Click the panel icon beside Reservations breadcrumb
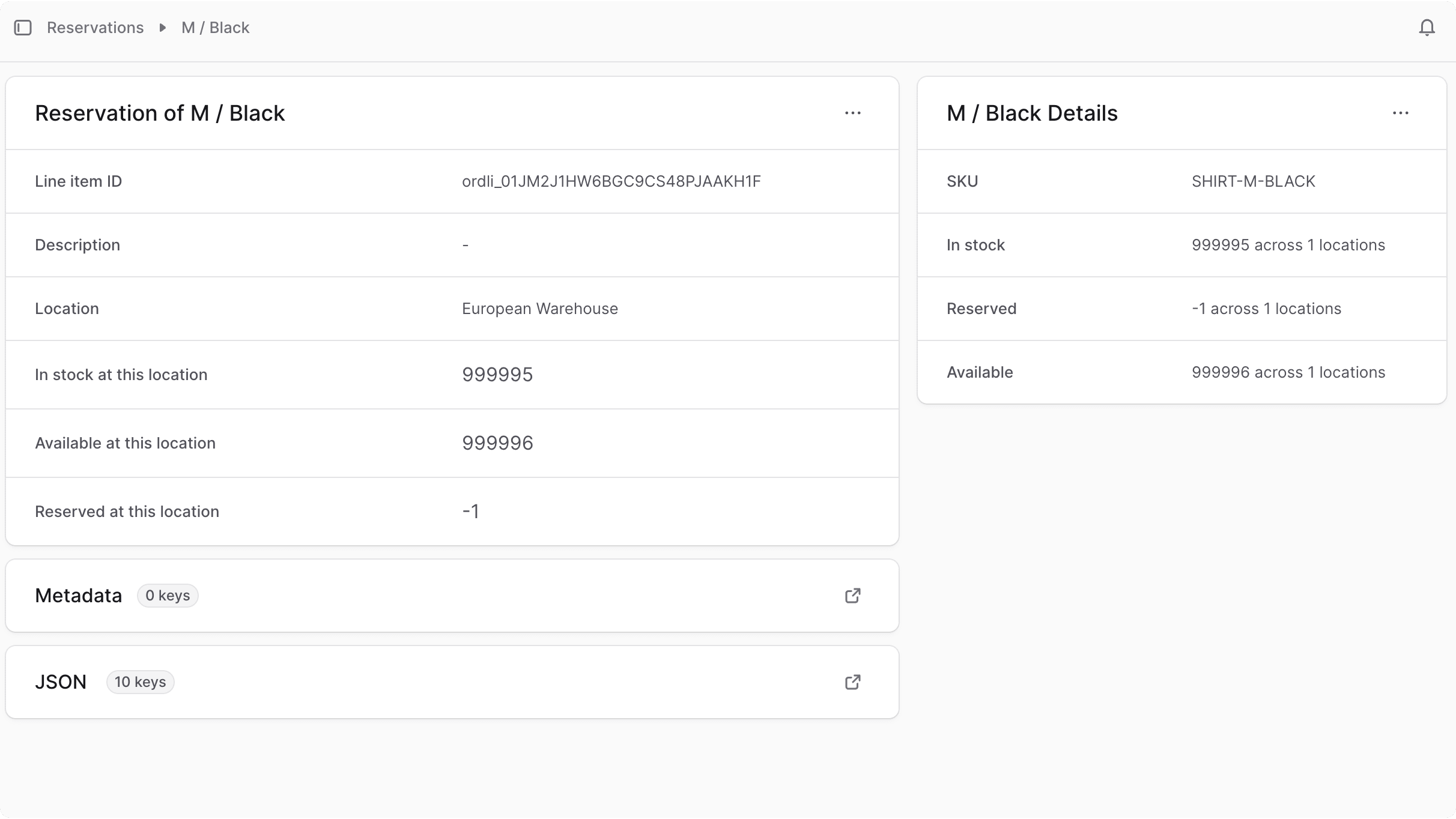 click(x=23, y=27)
